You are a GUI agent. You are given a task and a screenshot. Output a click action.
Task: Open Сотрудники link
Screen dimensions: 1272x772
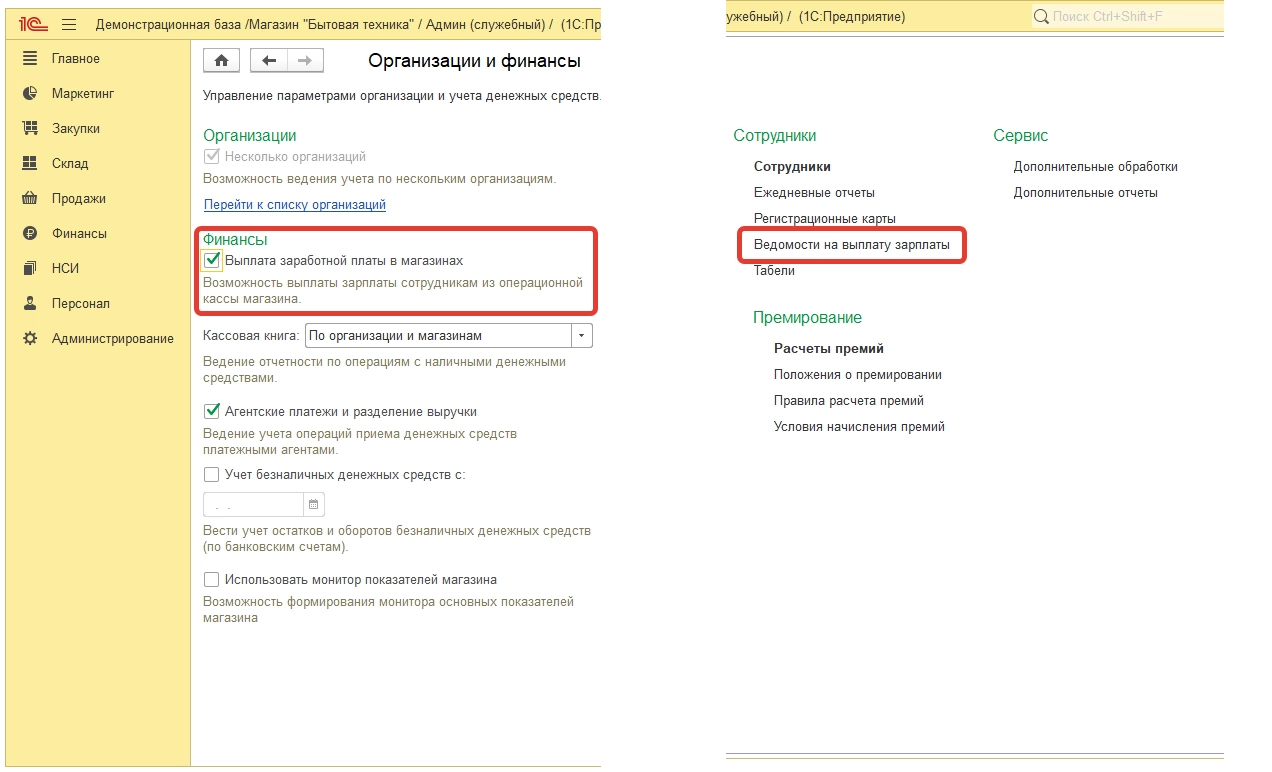click(x=792, y=167)
